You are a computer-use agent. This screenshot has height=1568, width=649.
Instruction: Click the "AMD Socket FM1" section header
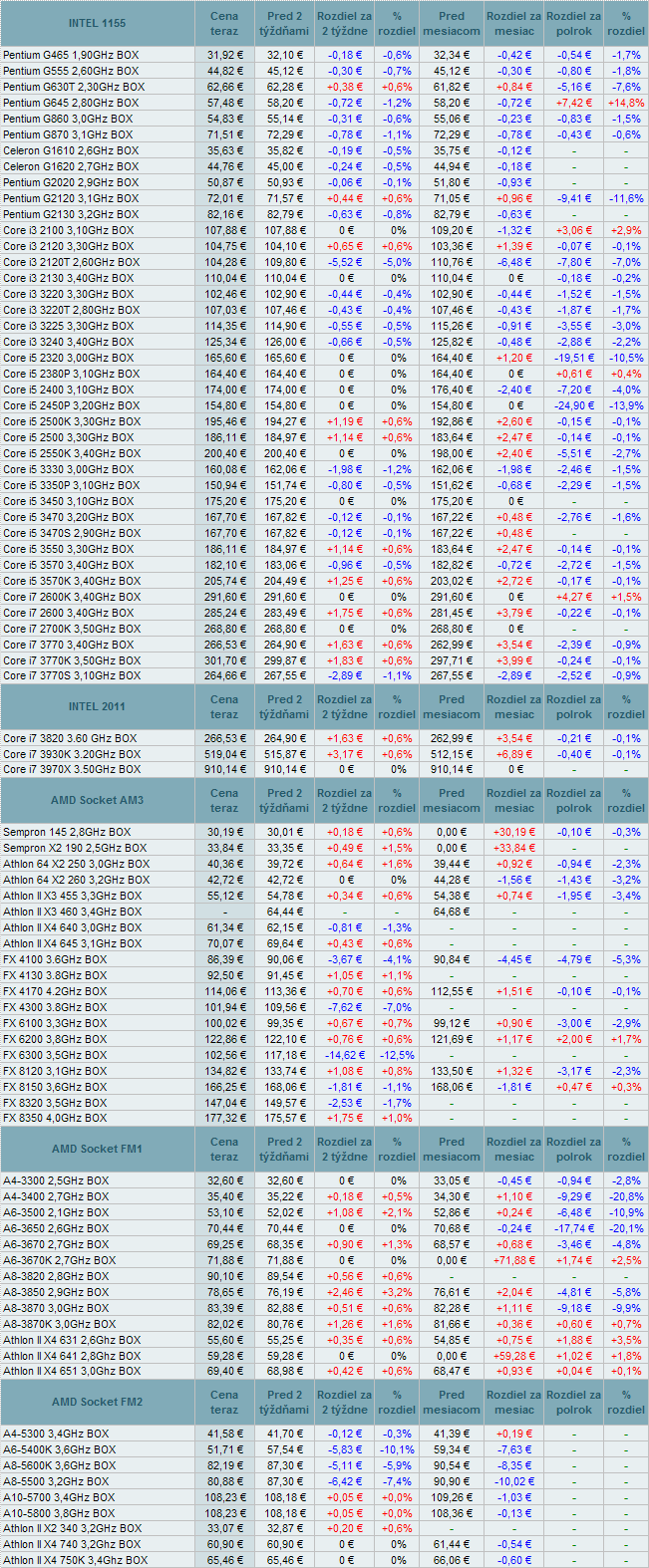point(97,1150)
